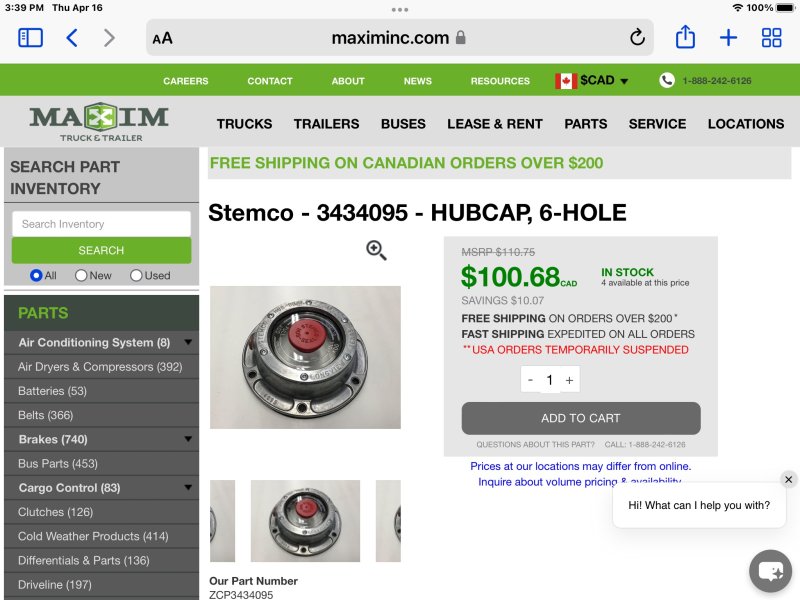
Task: Open the TRAILERS navigation menu
Action: pyautogui.click(x=327, y=124)
